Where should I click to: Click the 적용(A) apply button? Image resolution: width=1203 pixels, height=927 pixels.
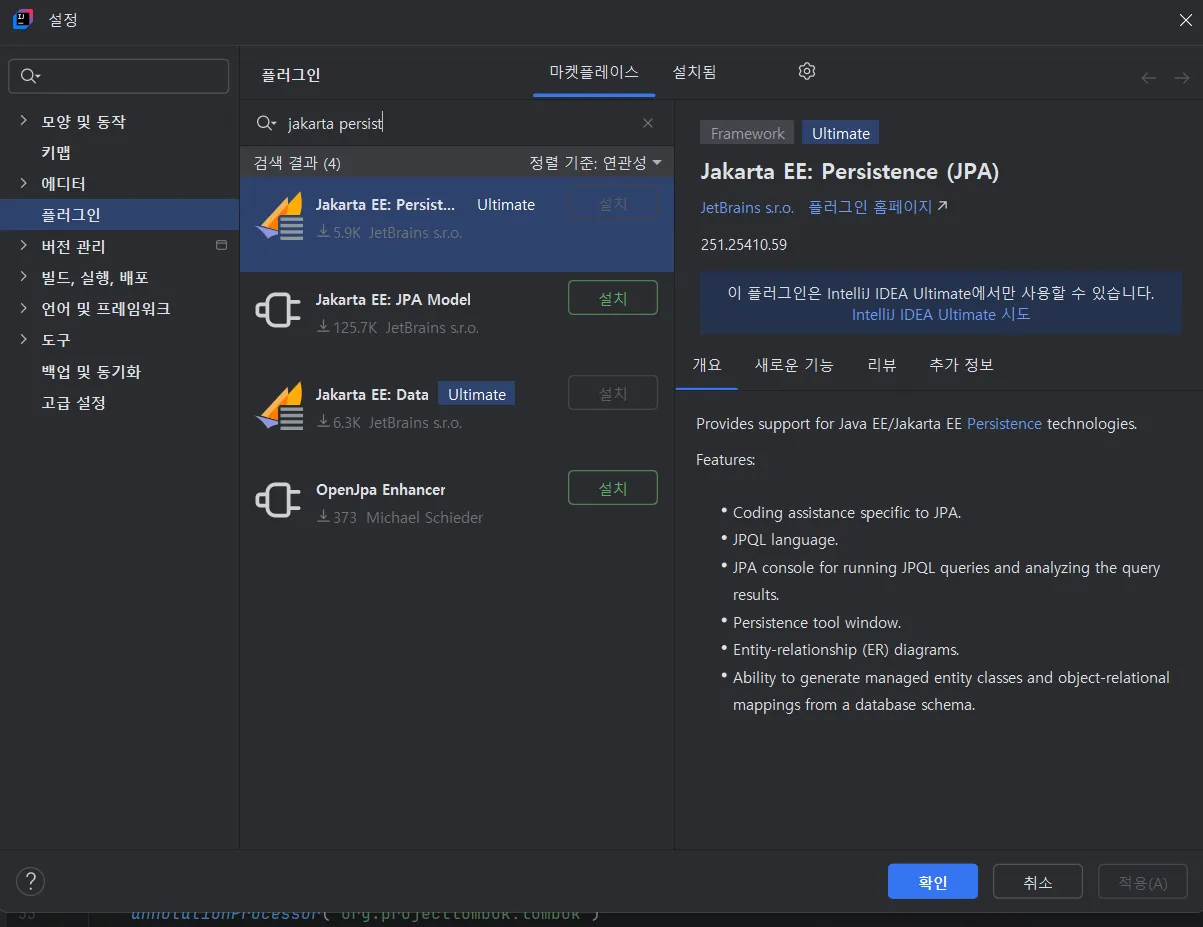click(x=1143, y=882)
